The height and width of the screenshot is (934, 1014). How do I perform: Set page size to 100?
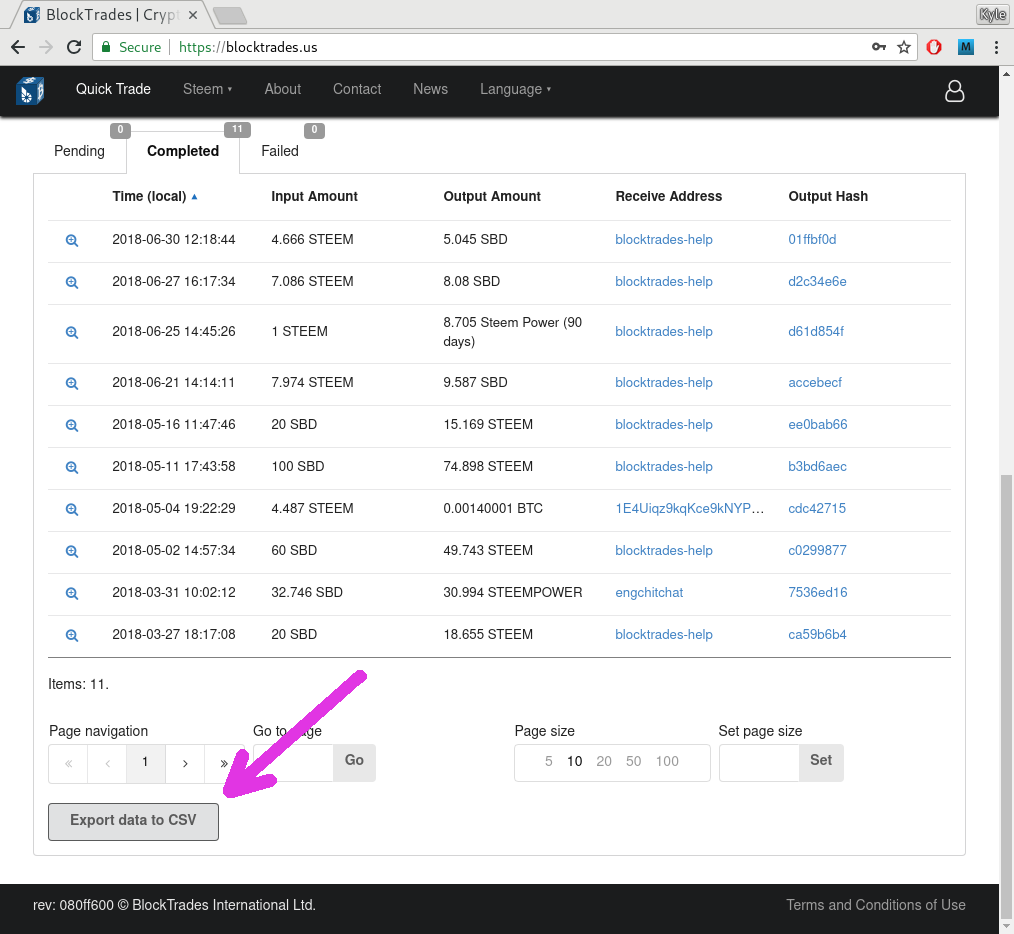pyautogui.click(x=667, y=762)
